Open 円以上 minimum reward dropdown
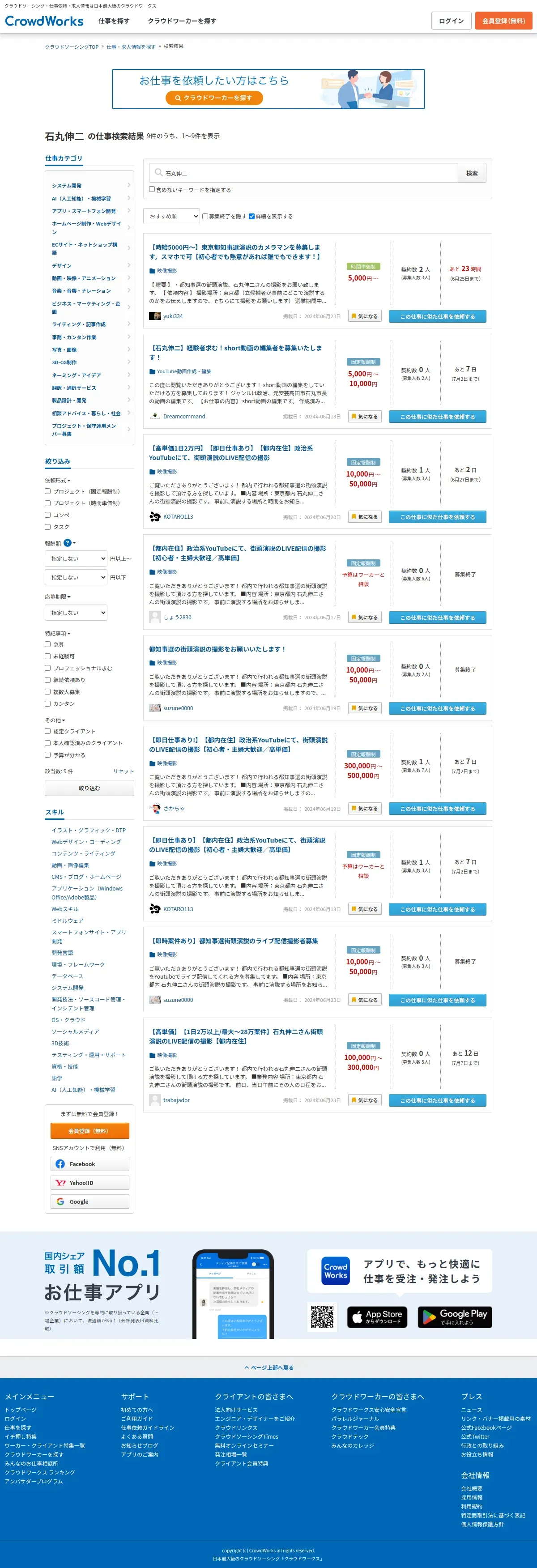This screenshot has width=537, height=1568. point(76,558)
